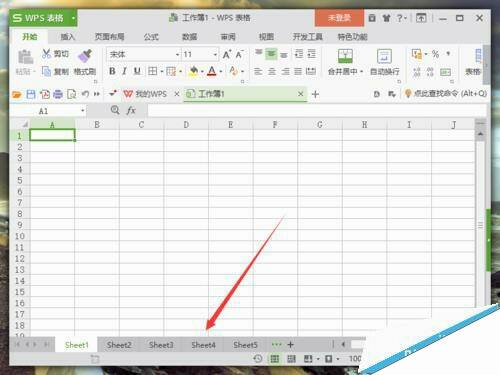Image resolution: width=500 pixels, height=375 pixels.
Task: Click the fx insert function icon
Action: [131, 110]
